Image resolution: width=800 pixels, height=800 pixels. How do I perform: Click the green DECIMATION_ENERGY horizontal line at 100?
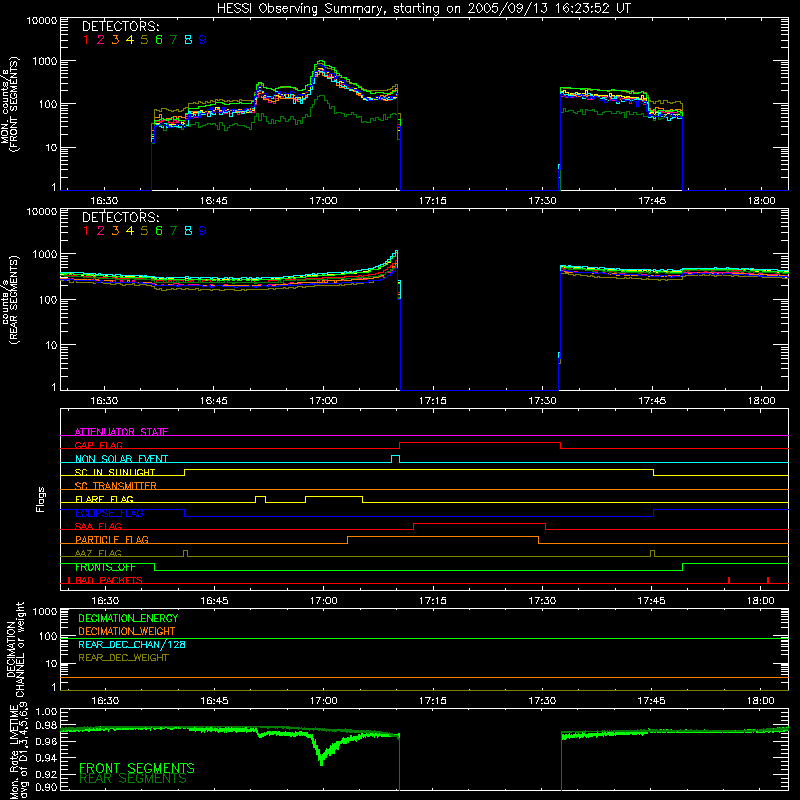click(424, 638)
